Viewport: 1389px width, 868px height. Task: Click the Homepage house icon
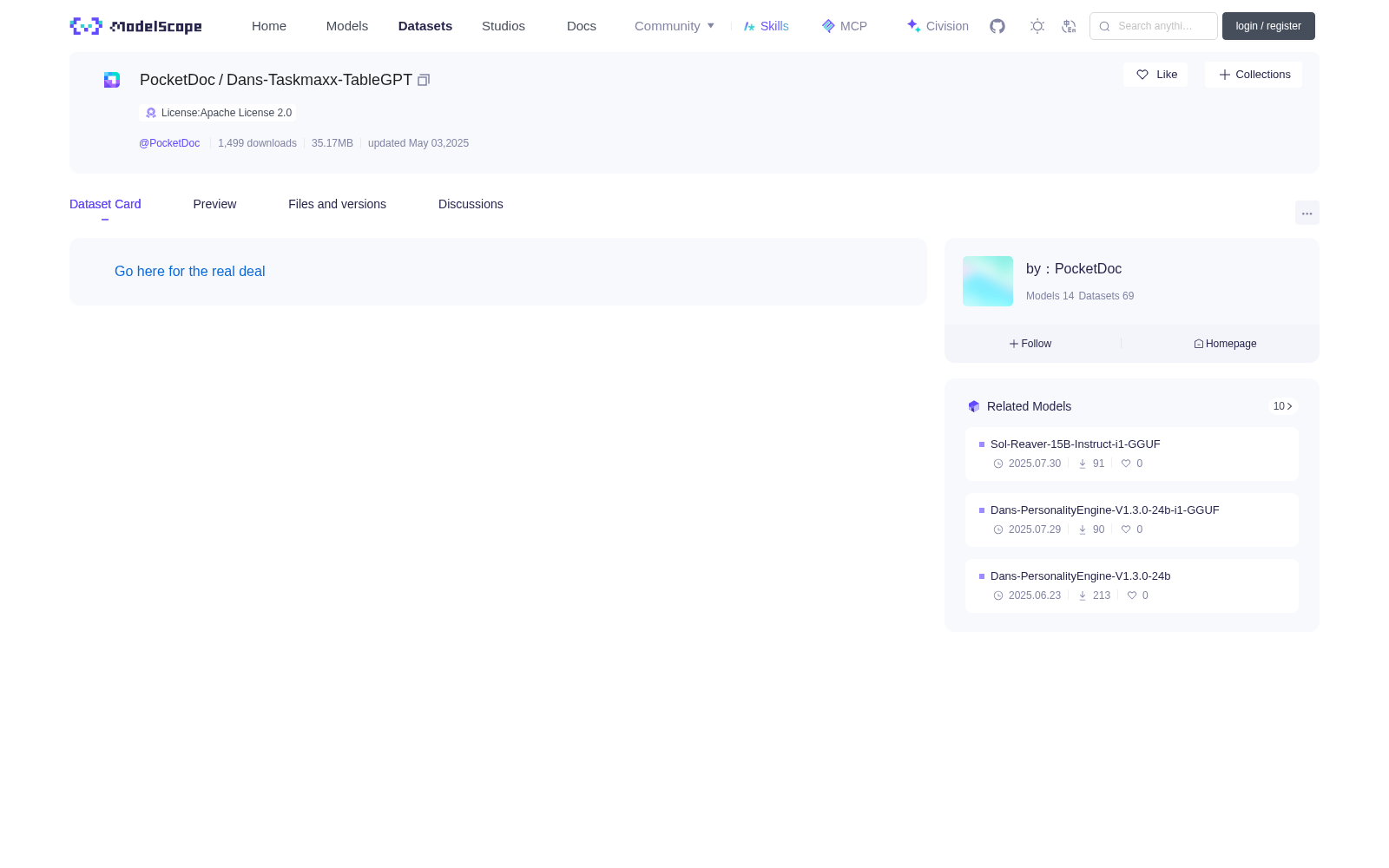coord(1199,344)
